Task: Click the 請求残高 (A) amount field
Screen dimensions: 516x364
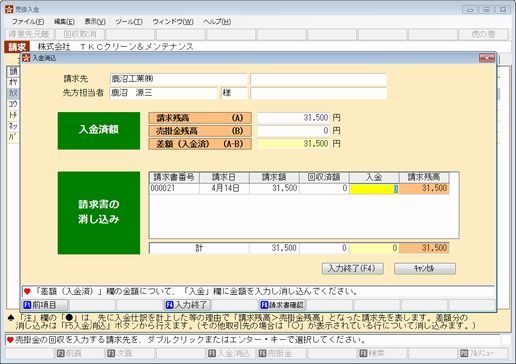Action: (x=293, y=118)
